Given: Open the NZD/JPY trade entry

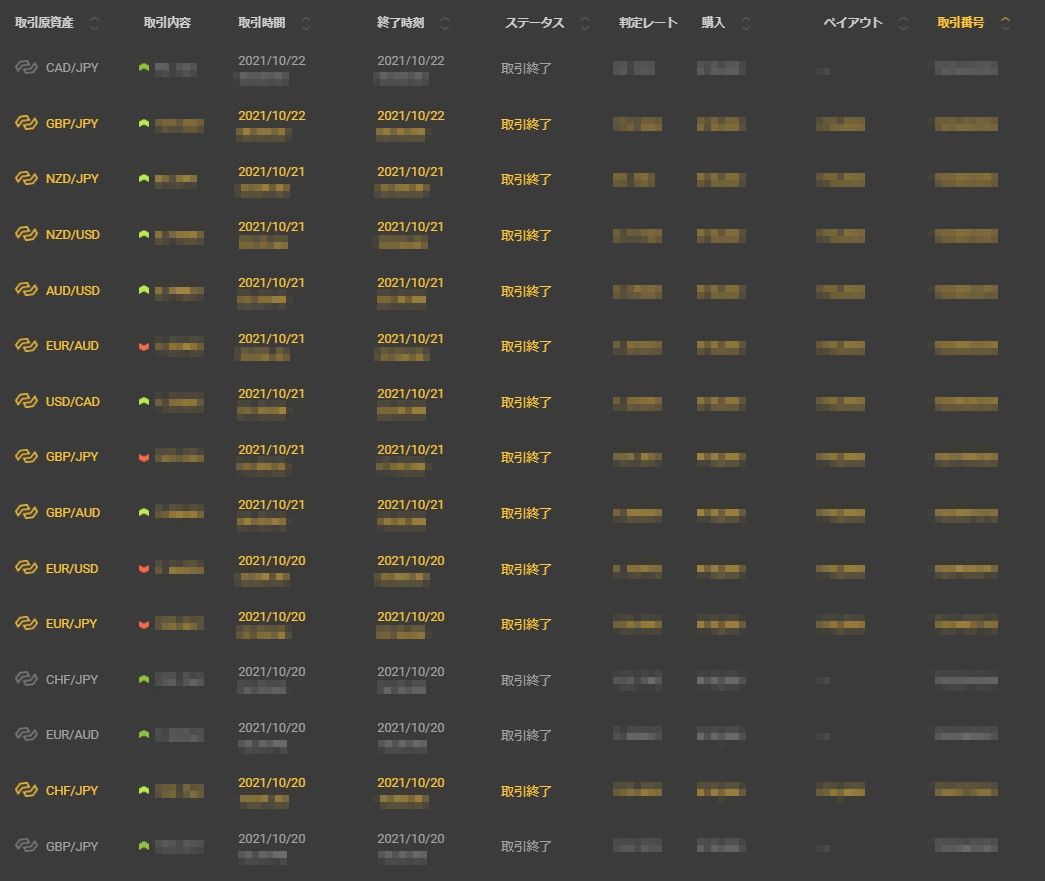Looking at the screenshot, I should 72,179.
